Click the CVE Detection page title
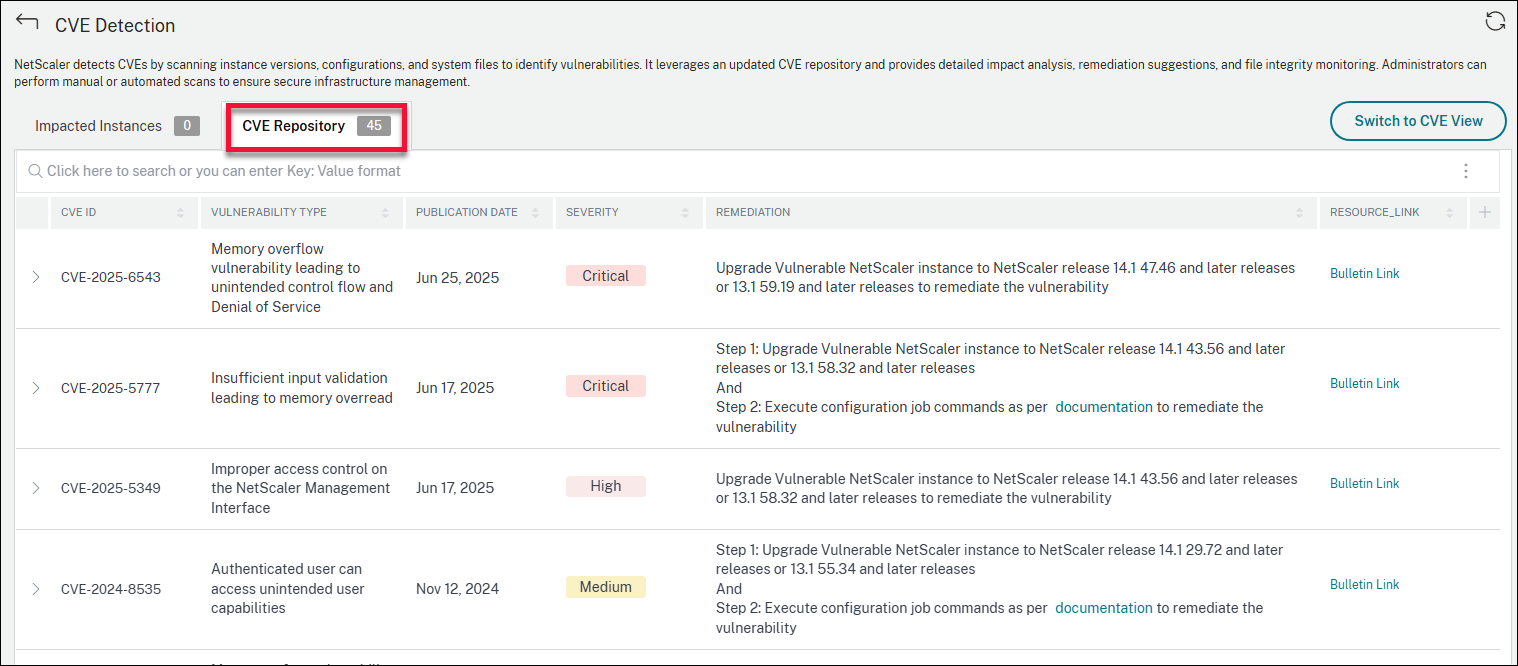1518x666 pixels. (115, 25)
